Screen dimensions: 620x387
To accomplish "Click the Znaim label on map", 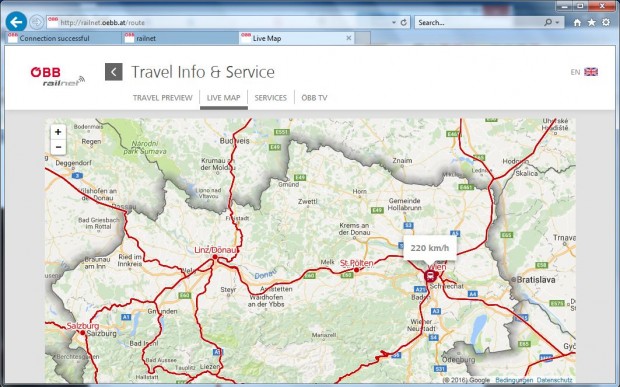I will [402, 160].
